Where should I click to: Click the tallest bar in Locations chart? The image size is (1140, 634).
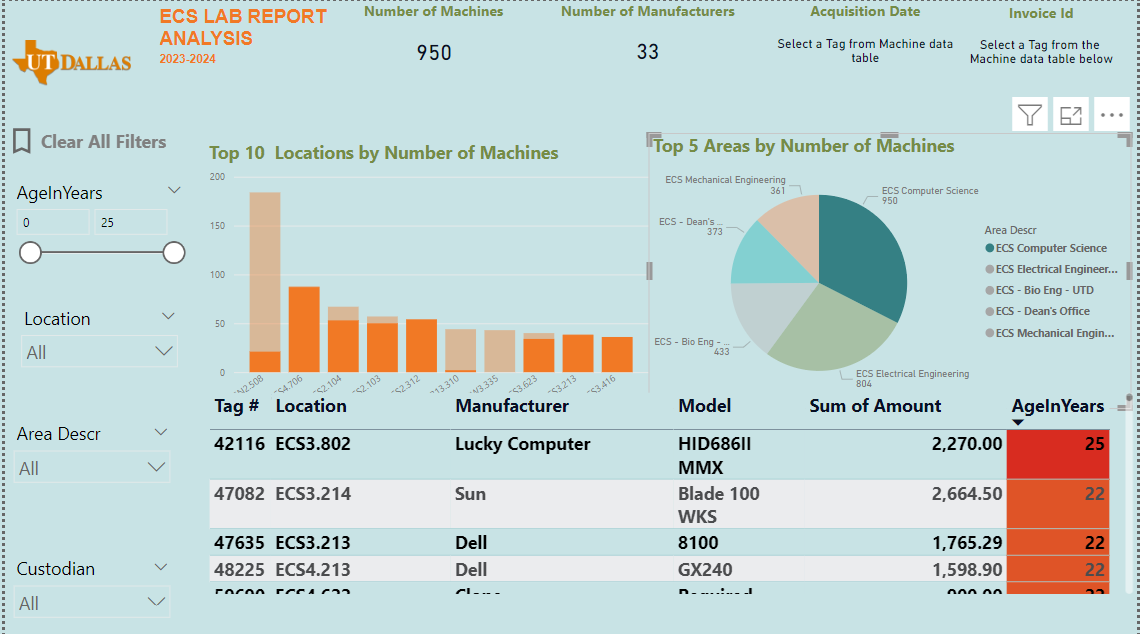tap(265, 282)
